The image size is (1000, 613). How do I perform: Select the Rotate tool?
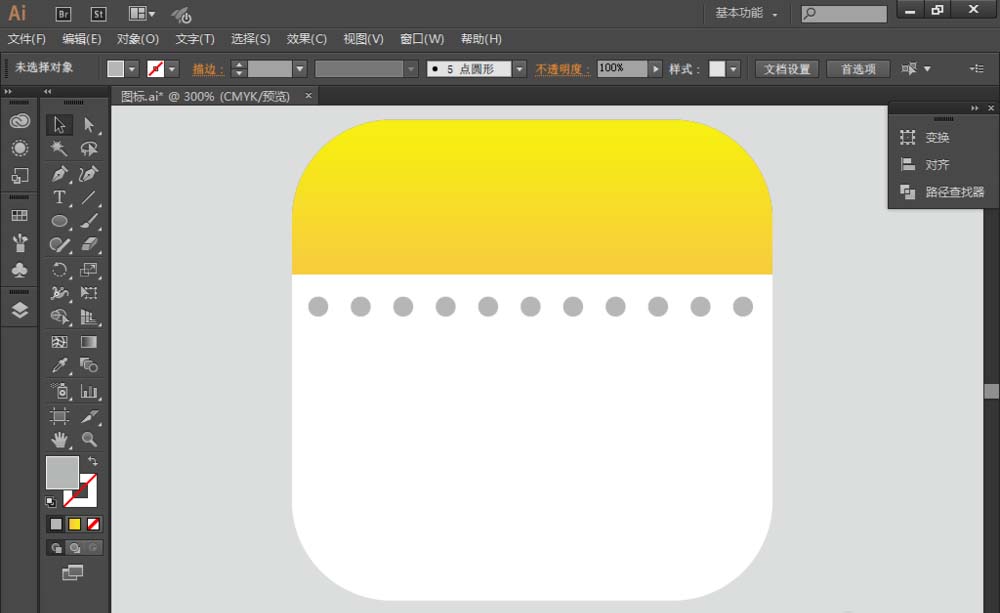pos(59,269)
